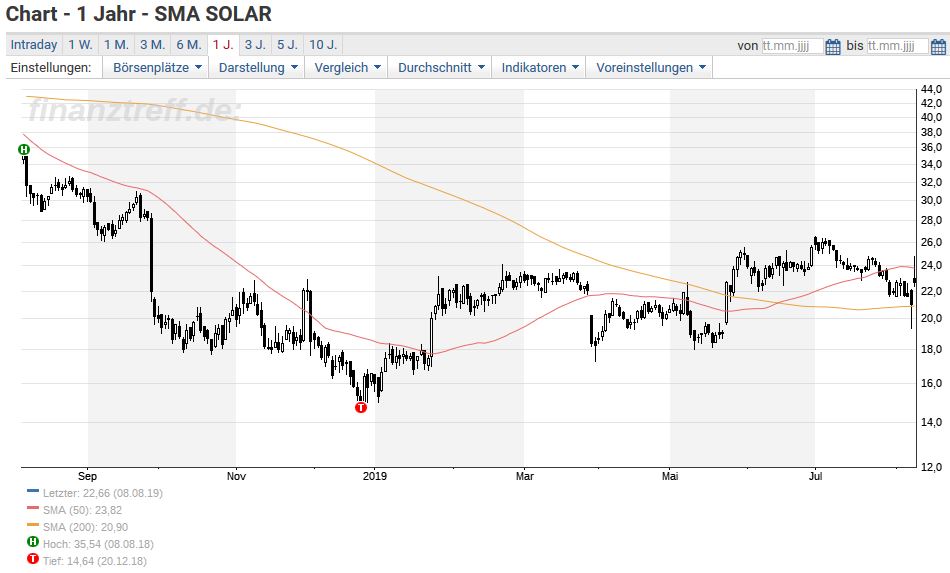Screen dimensions: 950x573
Task: Select the 1 M. timeframe tab
Action: tap(116, 45)
